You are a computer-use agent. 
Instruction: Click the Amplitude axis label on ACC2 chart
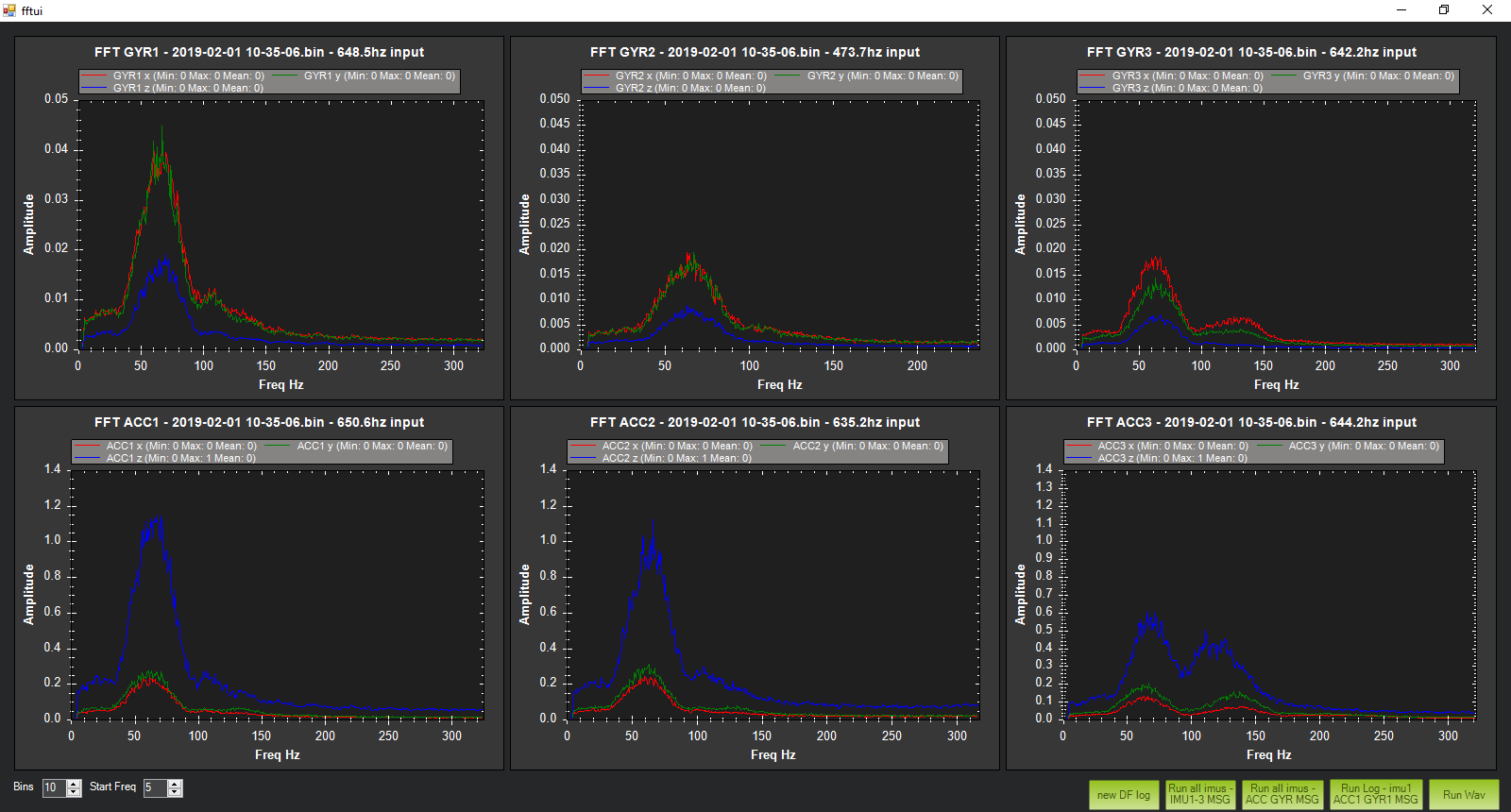524,595
